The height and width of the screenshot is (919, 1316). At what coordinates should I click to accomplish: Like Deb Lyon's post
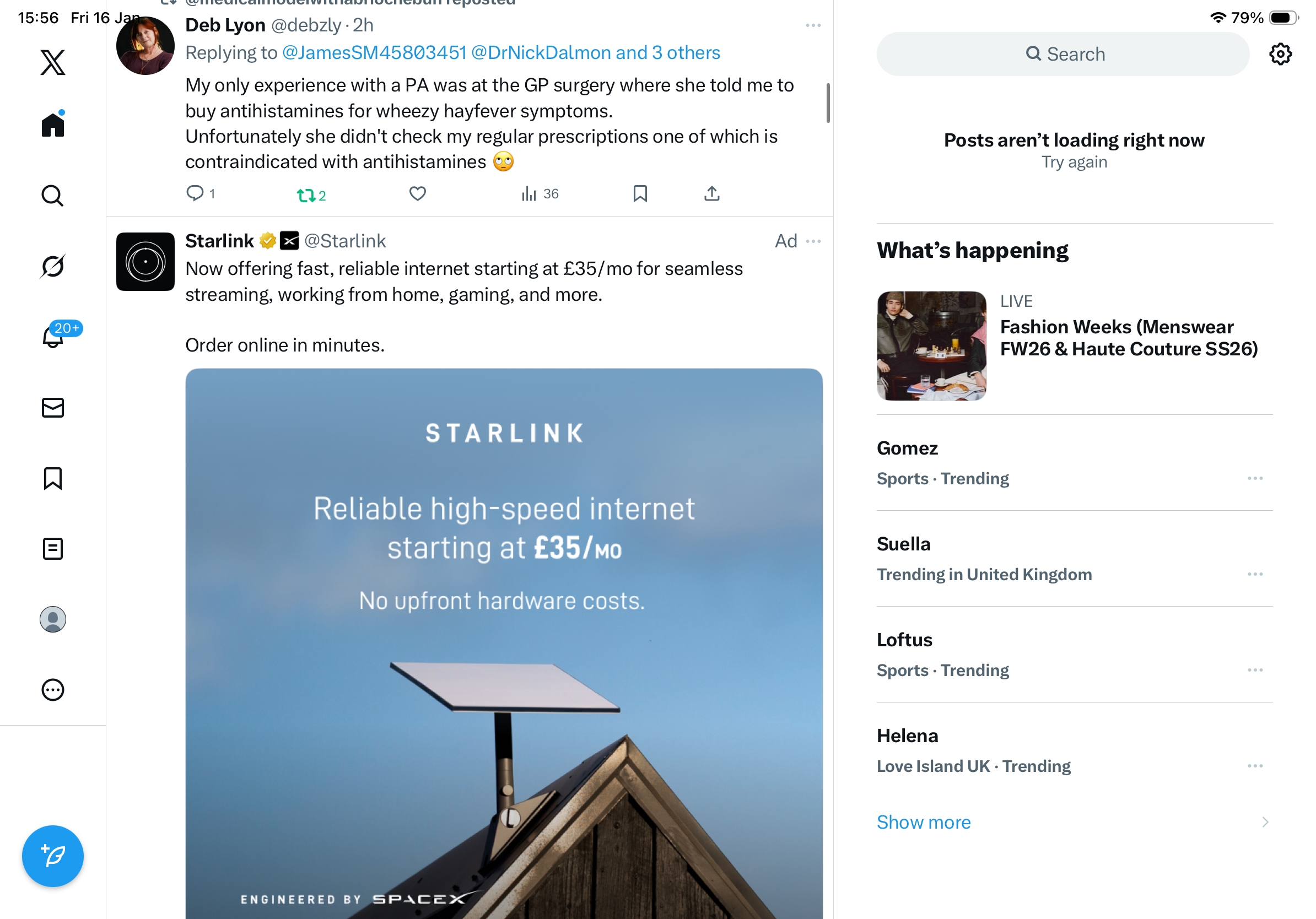[417, 193]
